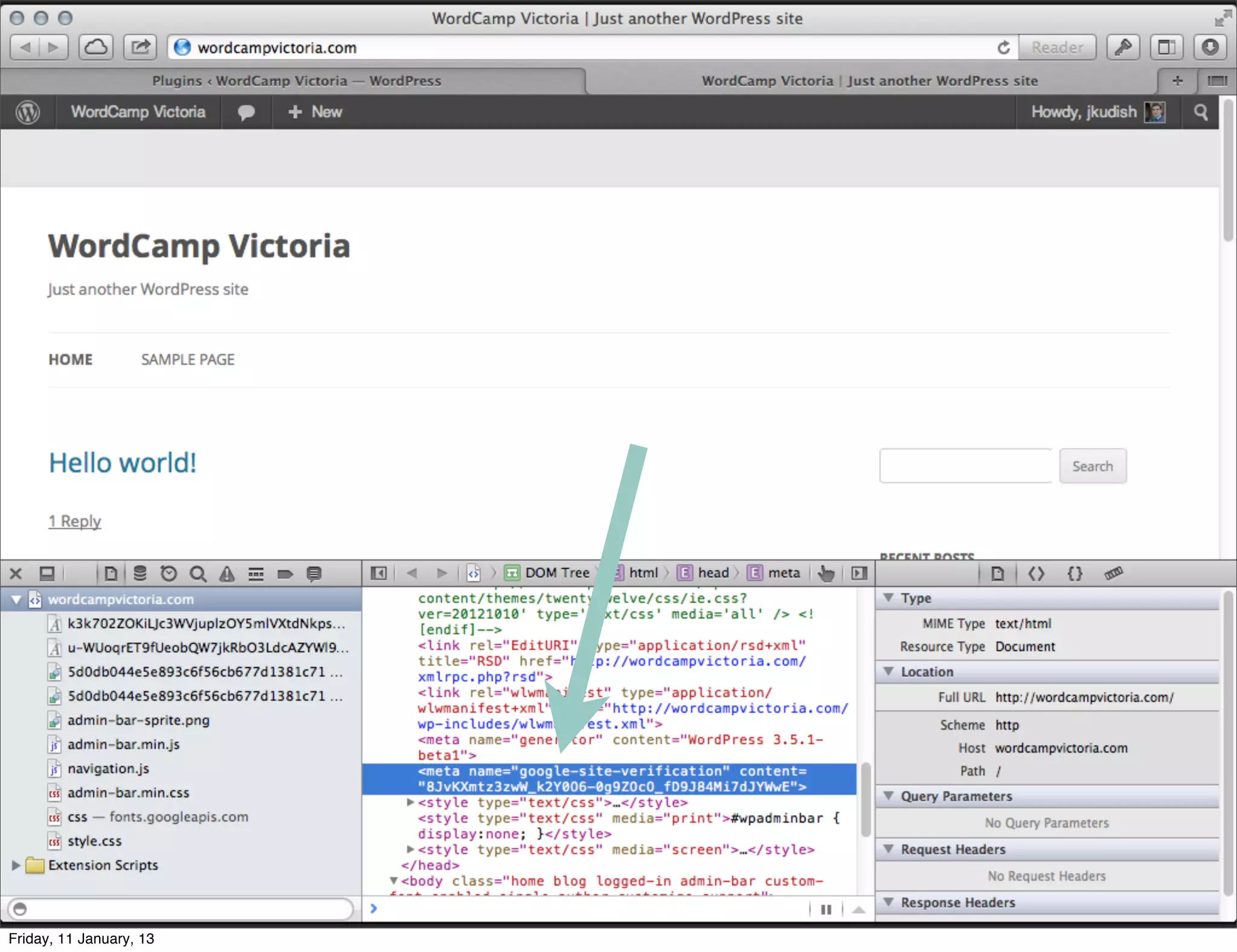
Task: Open the Timelines clock icon in inspector
Action: pyautogui.click(x=169, y=573)
